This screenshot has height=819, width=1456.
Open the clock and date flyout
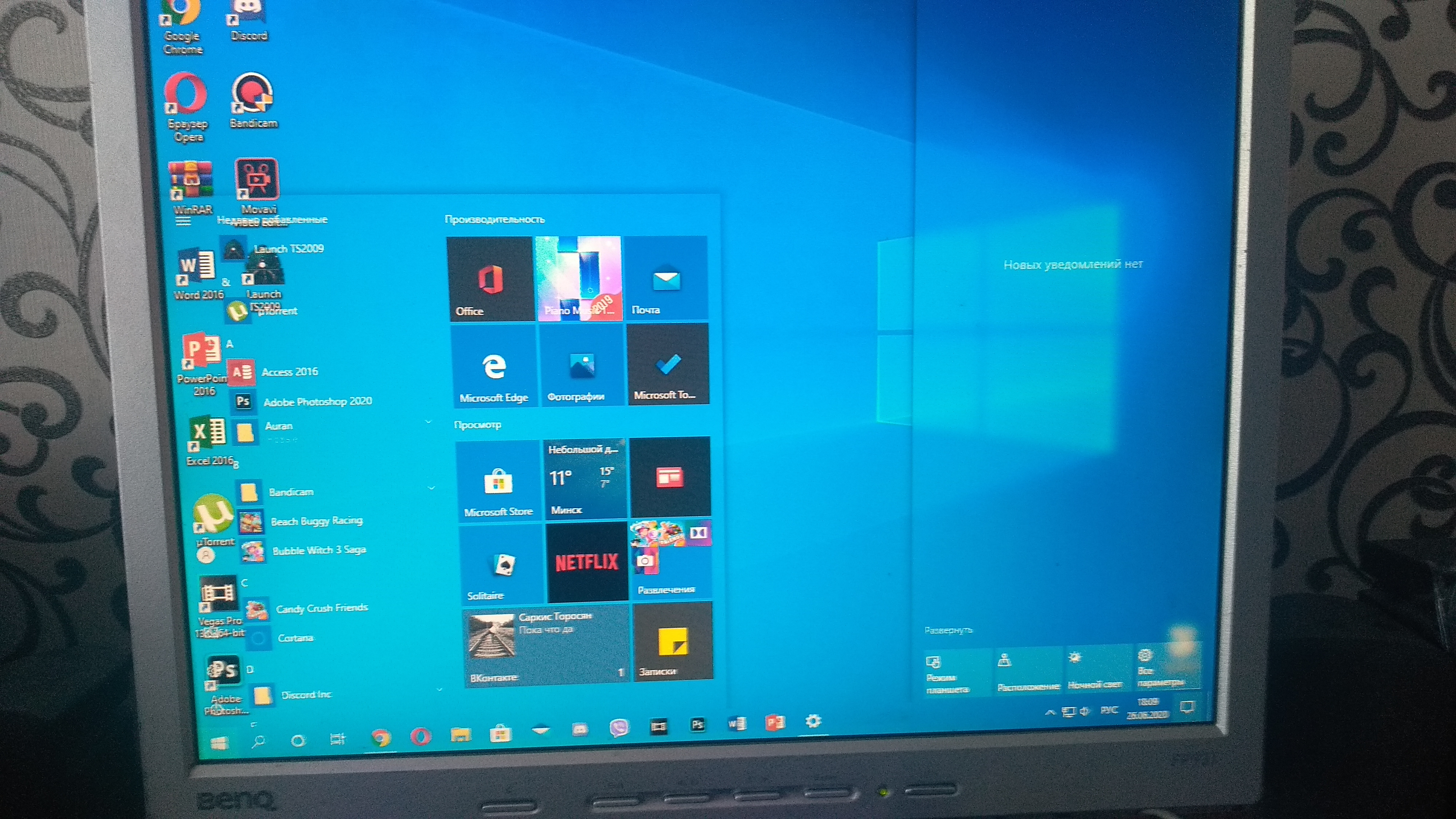click(x=1147, y=708)
